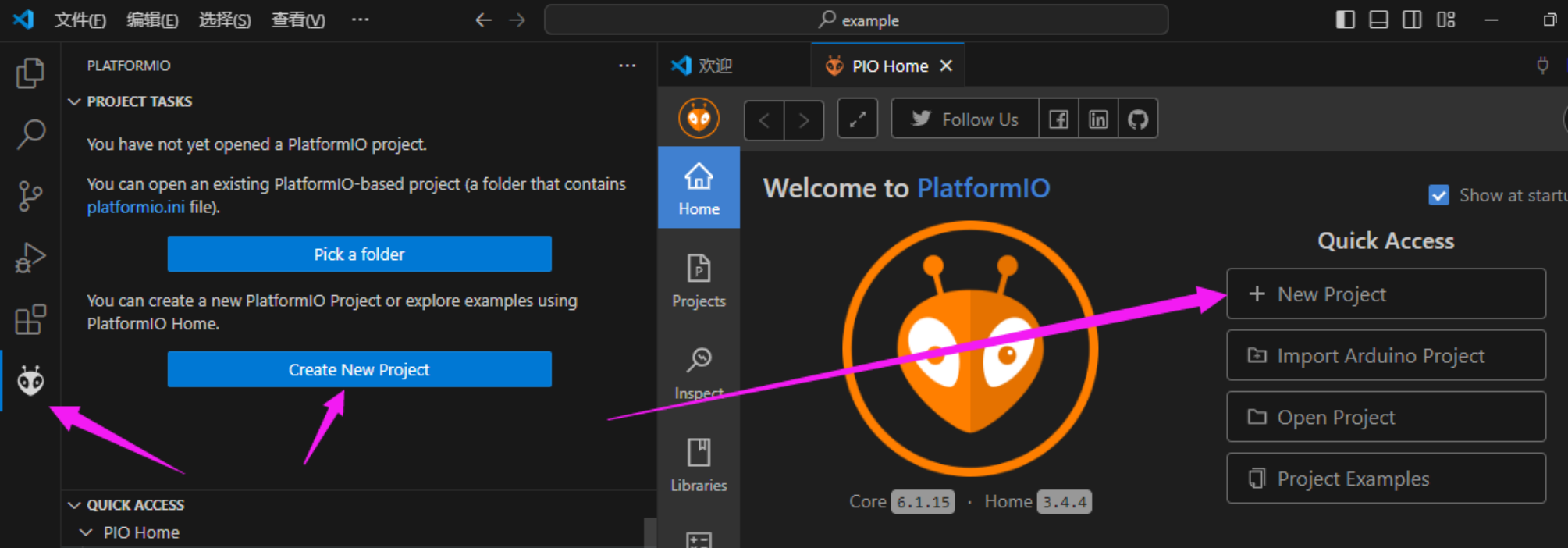Open Project Examples in Quick Access
Image resolution: width=1568 pixels, height=548 pixels.
1386,479
